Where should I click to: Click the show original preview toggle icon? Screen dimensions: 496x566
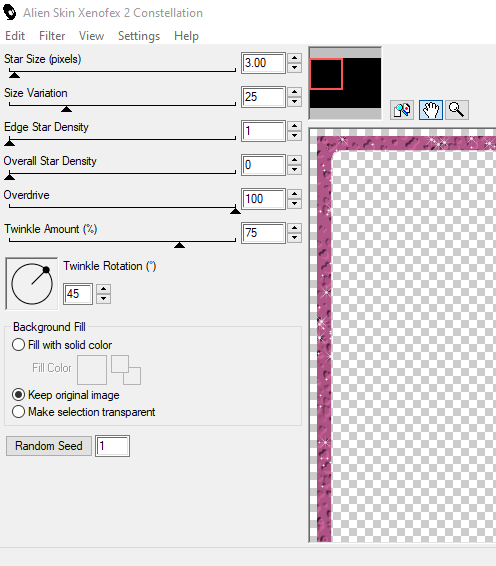click(402, 110)
